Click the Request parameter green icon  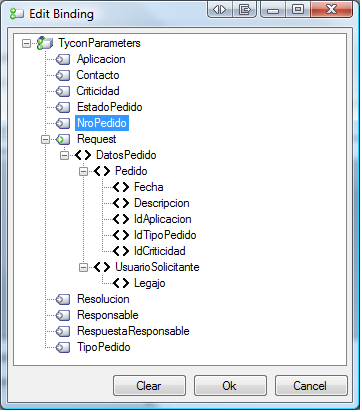click(63, 139)
